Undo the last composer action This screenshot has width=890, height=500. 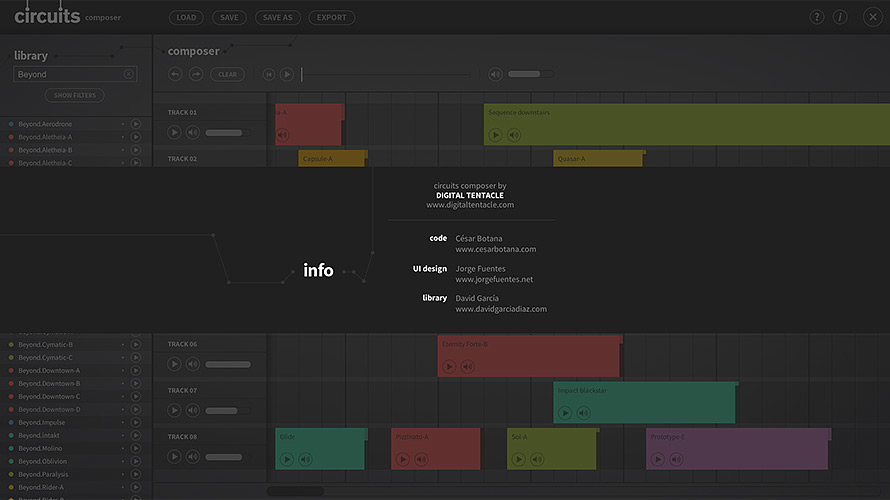tap(175, 74)
